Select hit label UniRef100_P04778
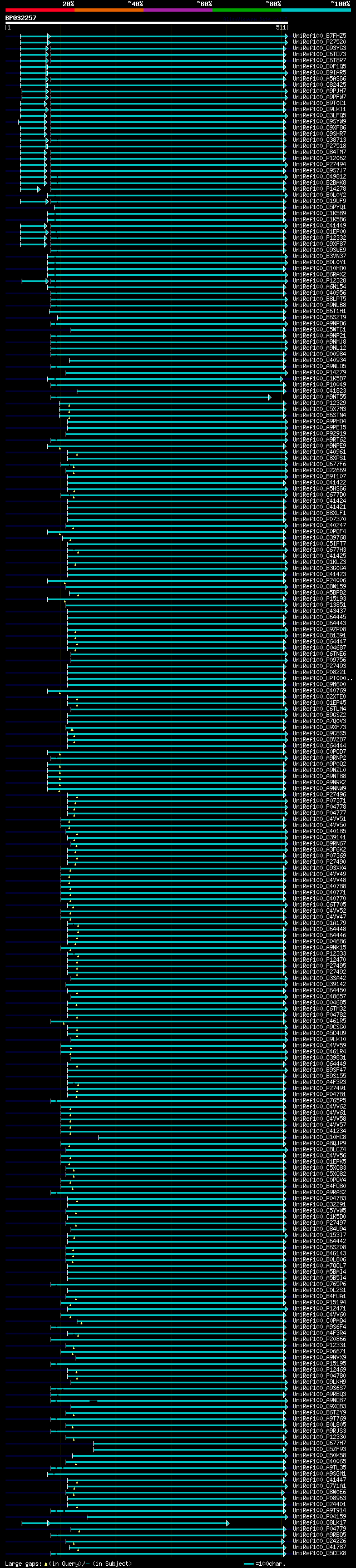This screenshot has height=1568, width=356. click(x=319, y=807)
